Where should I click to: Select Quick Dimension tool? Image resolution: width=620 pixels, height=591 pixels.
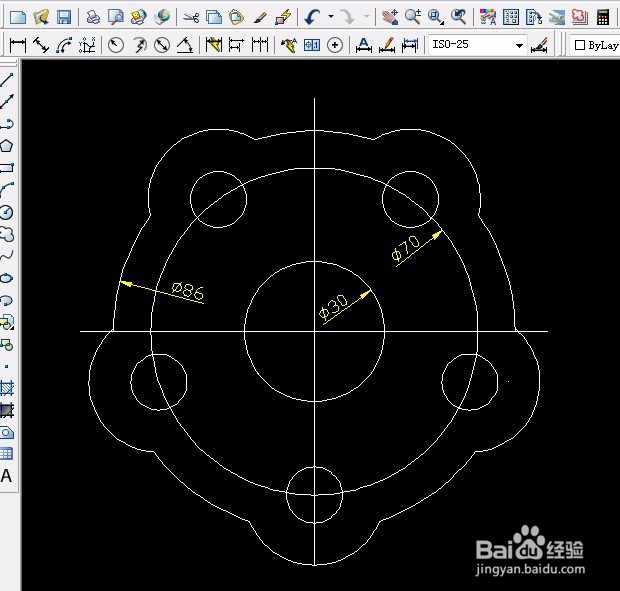pyautogui.click(x=214, y=45)
